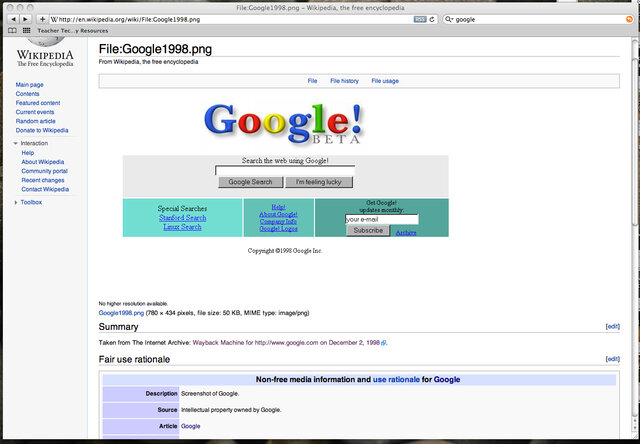640x444 pixels.
Task: Clear the google search field orange icon
Action: [629, 19]
